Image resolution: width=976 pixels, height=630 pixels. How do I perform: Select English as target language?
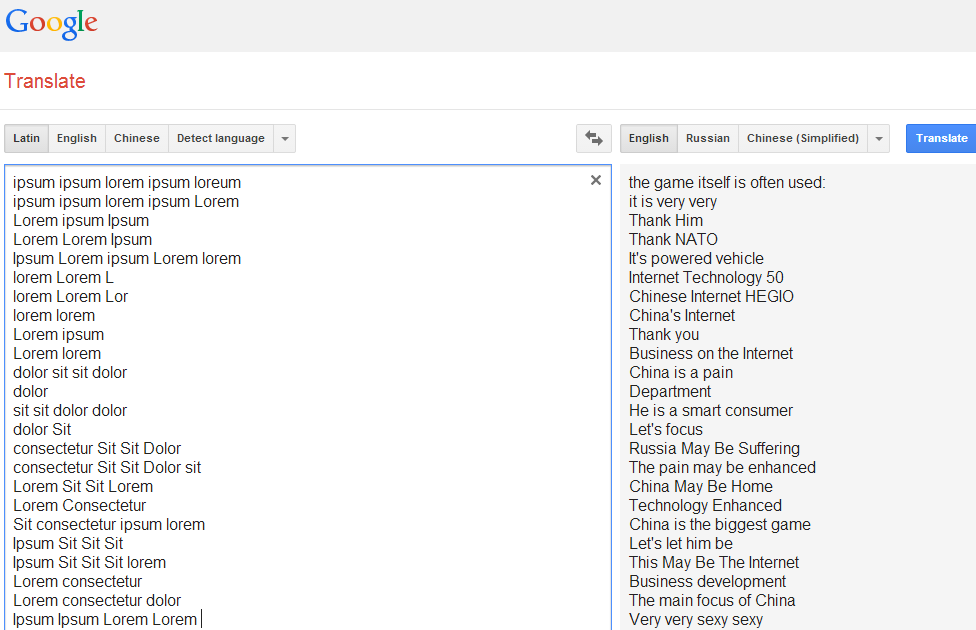coord(649,138)
